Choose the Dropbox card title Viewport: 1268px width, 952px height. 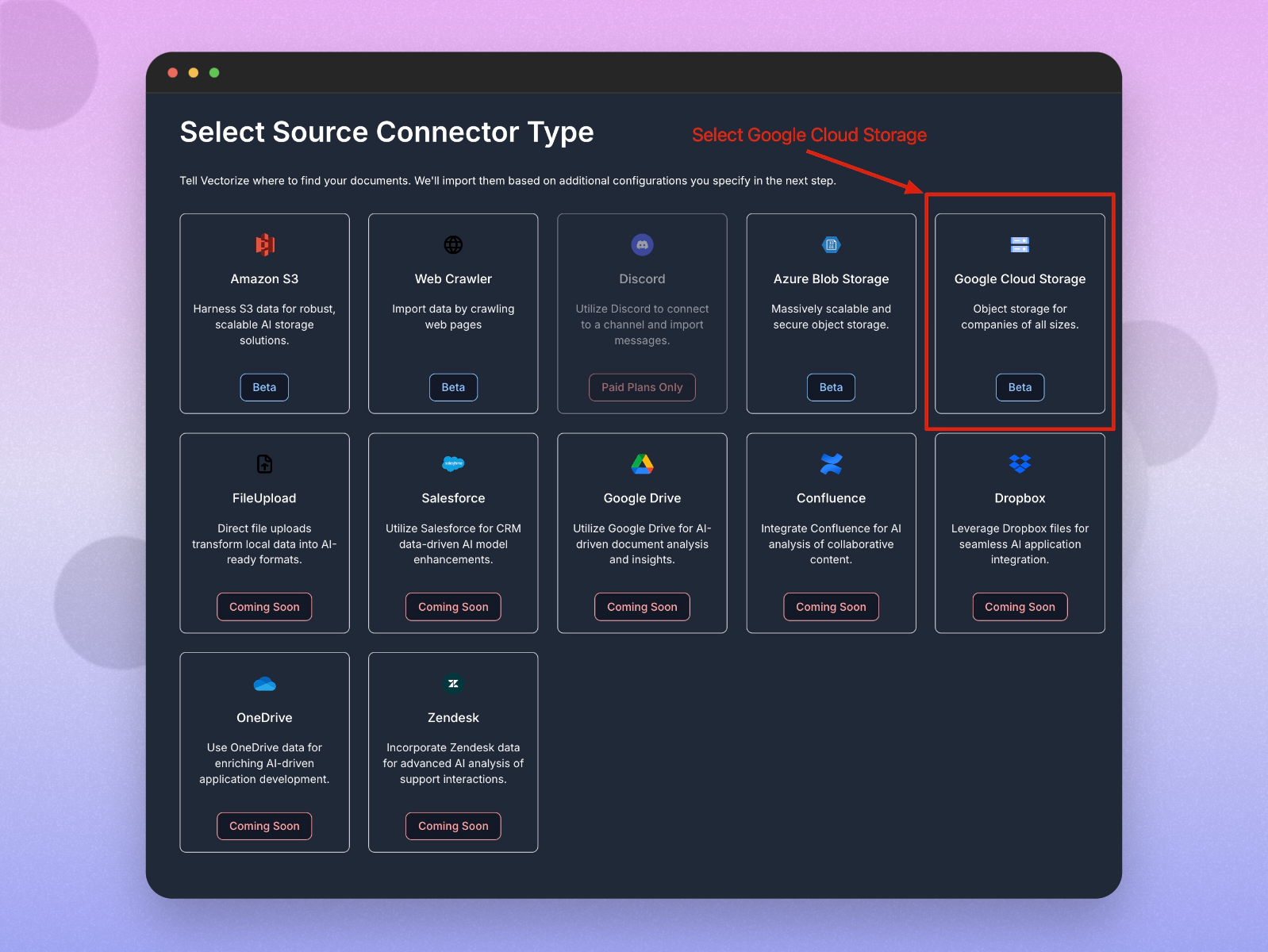coord(1020,498)
